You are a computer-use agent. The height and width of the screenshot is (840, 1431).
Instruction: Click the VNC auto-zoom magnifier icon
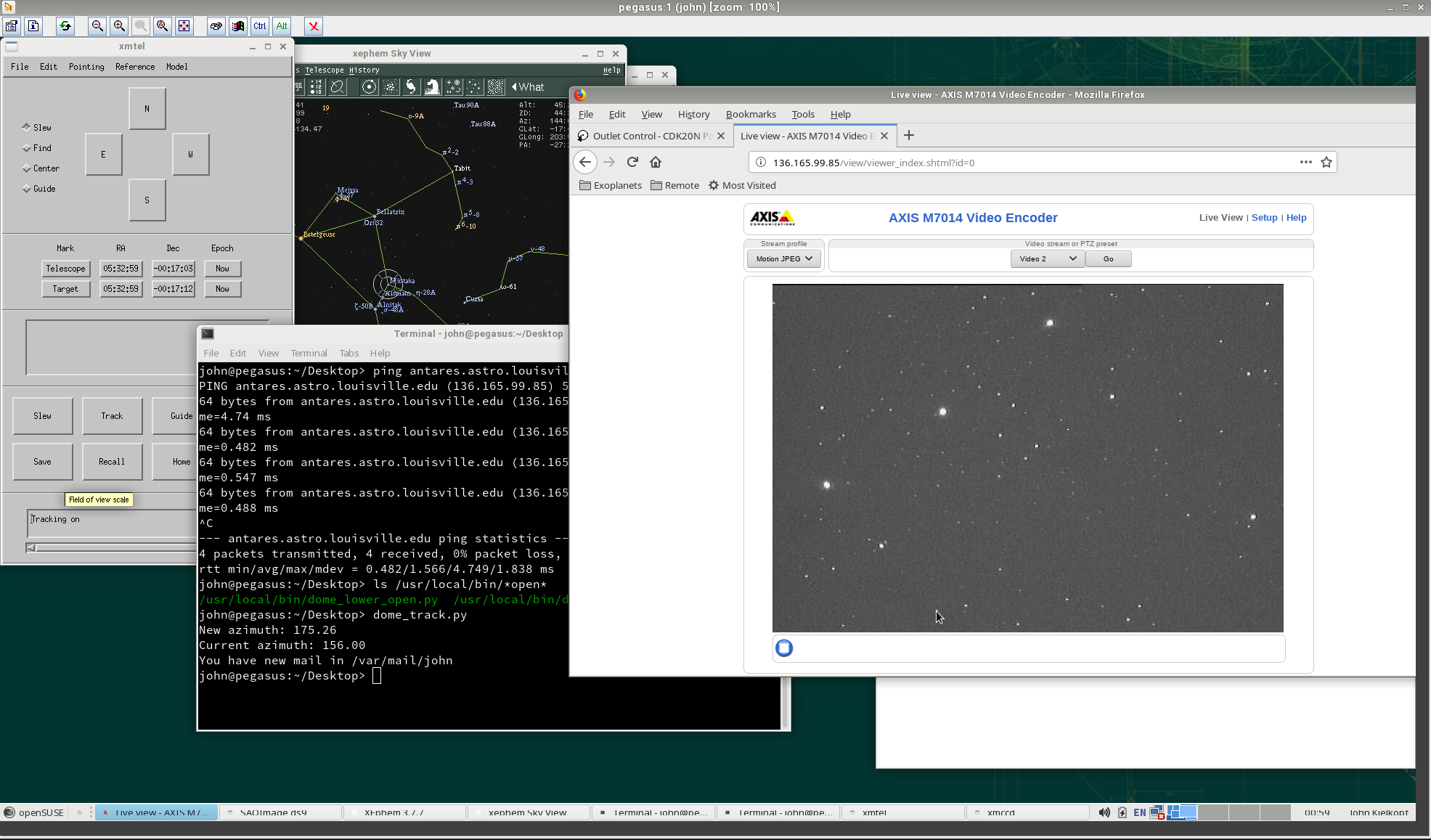tap(163, 26)
